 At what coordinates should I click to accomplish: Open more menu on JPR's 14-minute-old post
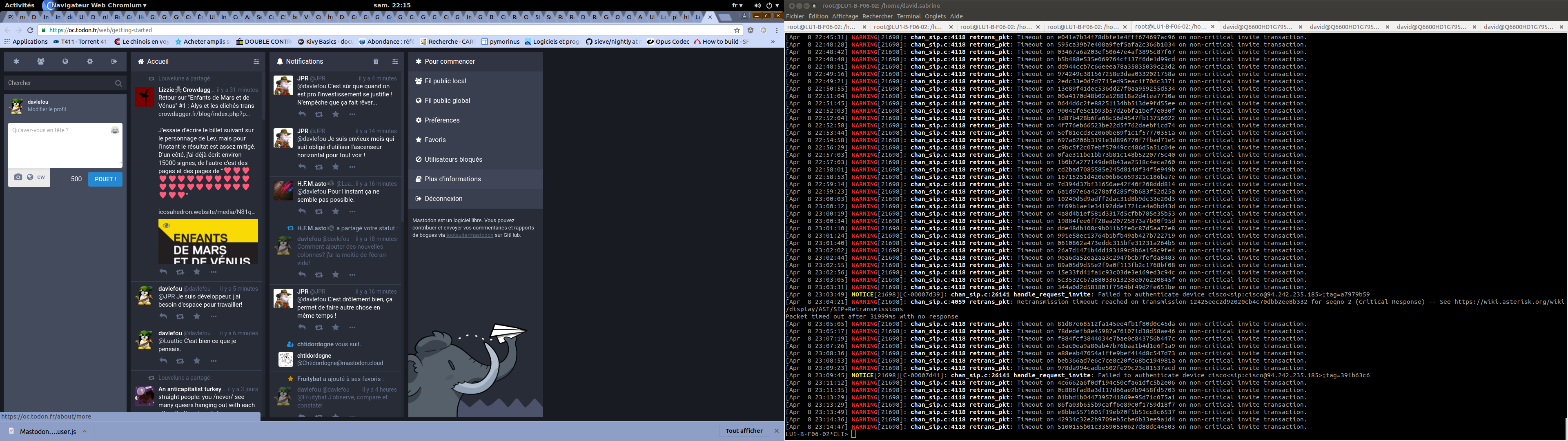point(352,167)
